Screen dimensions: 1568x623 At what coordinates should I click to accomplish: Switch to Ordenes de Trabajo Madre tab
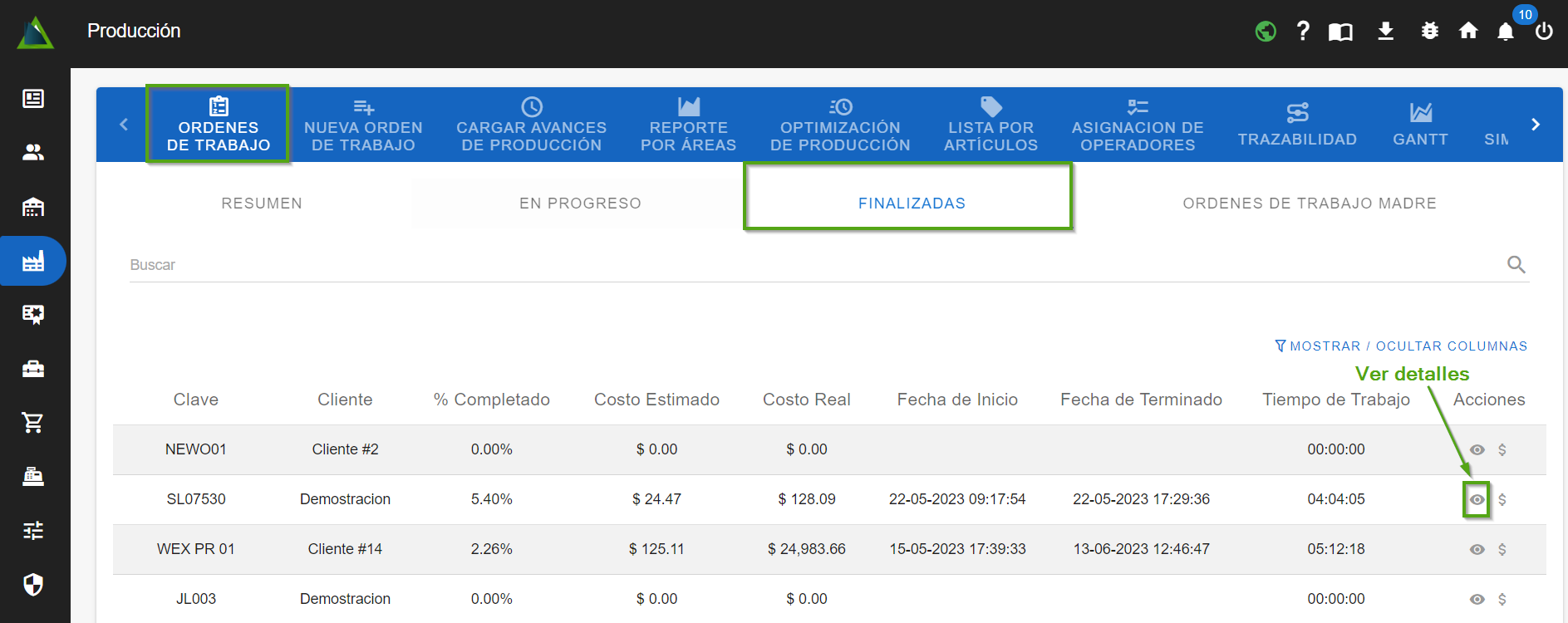click(x=1309, y=204)
